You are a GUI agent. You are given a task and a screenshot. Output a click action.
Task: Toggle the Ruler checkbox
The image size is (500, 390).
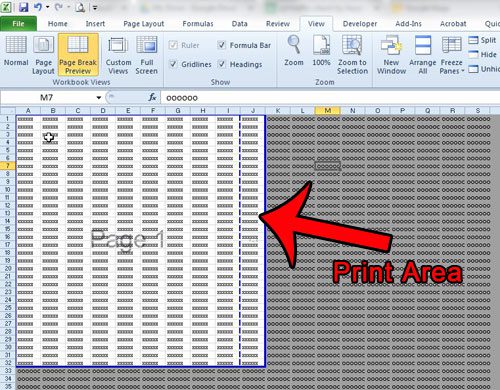[173, 45]
